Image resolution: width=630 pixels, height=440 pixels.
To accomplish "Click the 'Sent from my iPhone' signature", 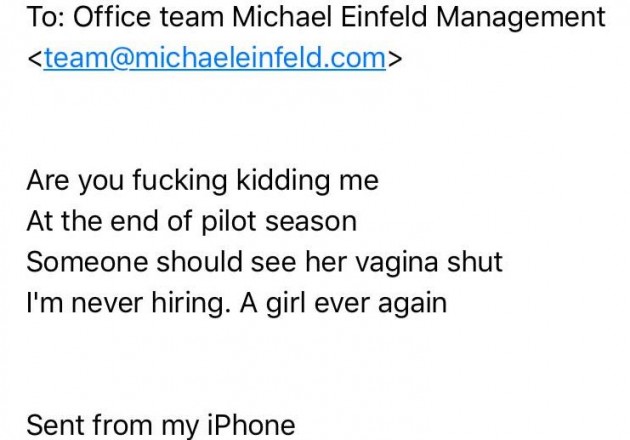I will [x=161, y=426].
